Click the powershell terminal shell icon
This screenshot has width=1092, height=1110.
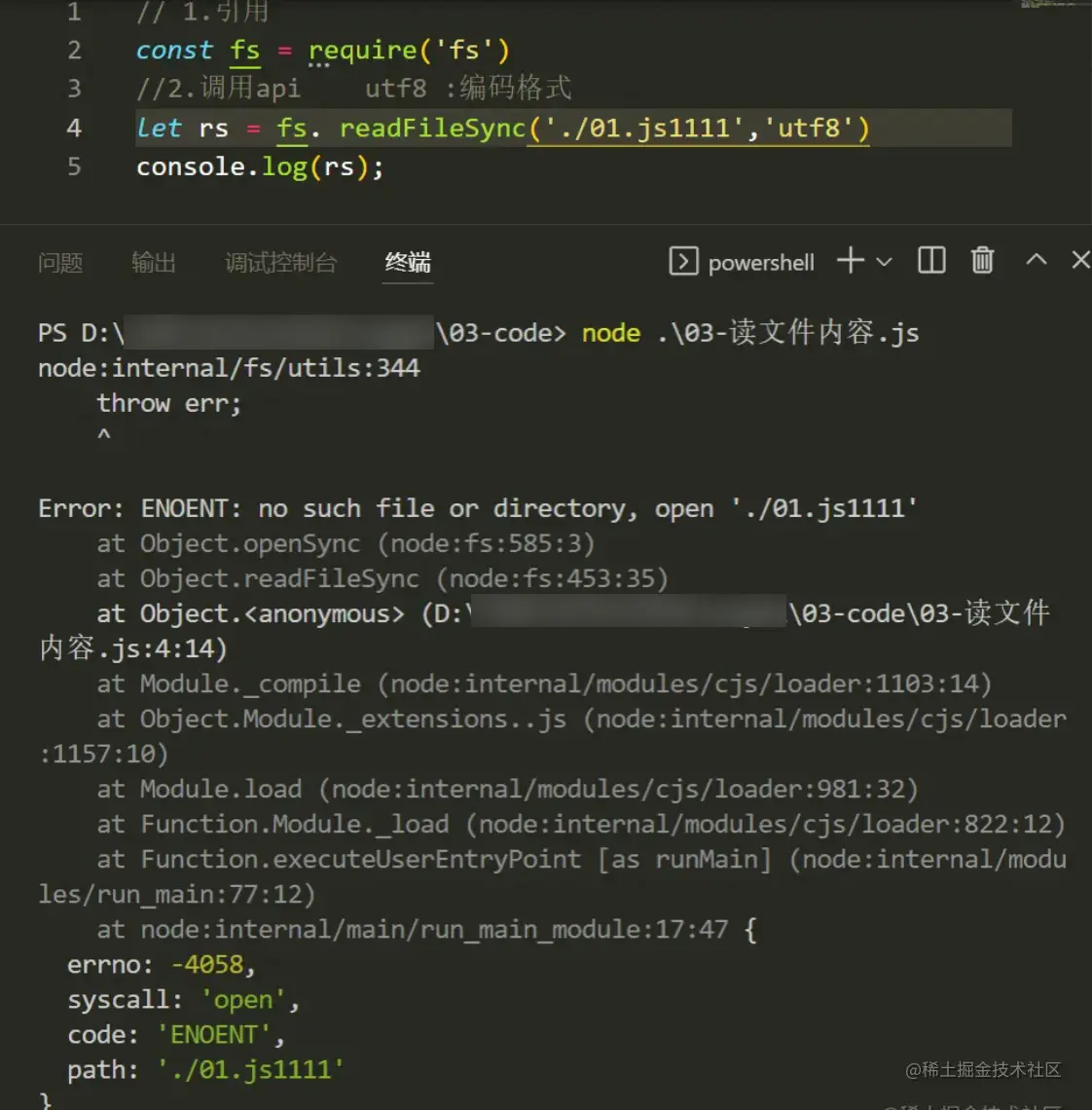(x=683, y=261)
